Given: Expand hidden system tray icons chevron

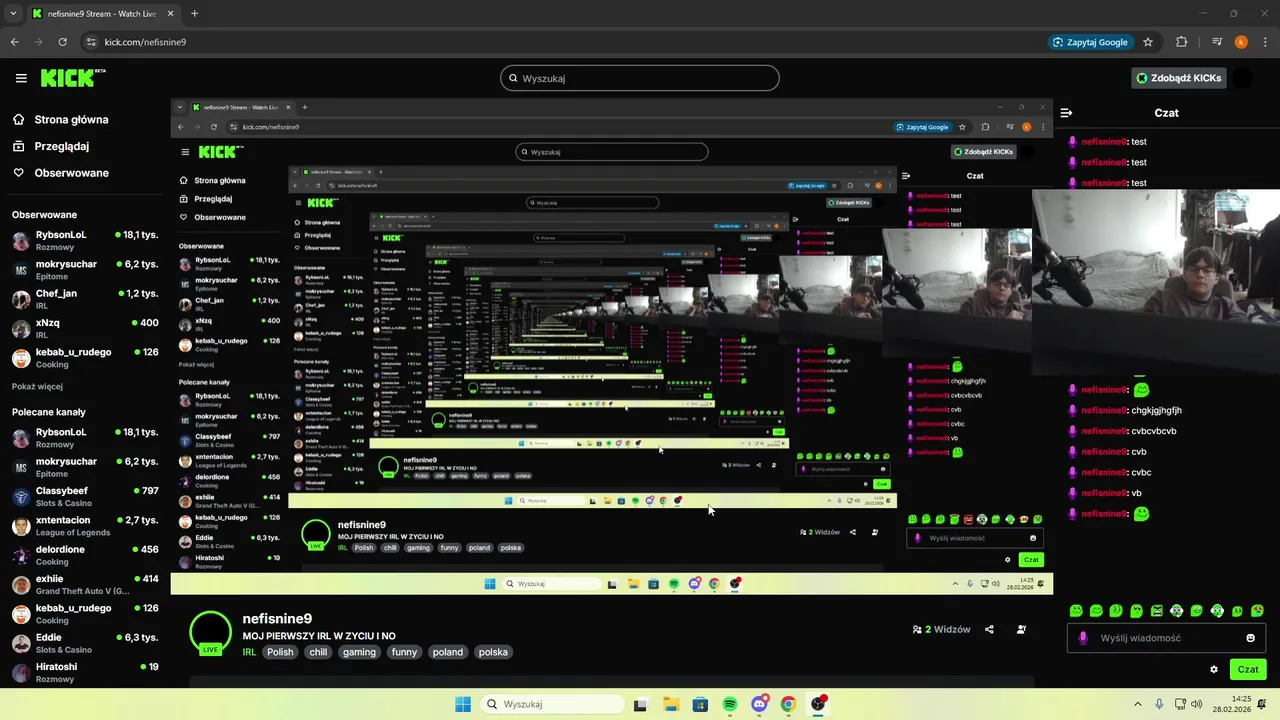Looking at the screenshot, I should [1139, 704].
